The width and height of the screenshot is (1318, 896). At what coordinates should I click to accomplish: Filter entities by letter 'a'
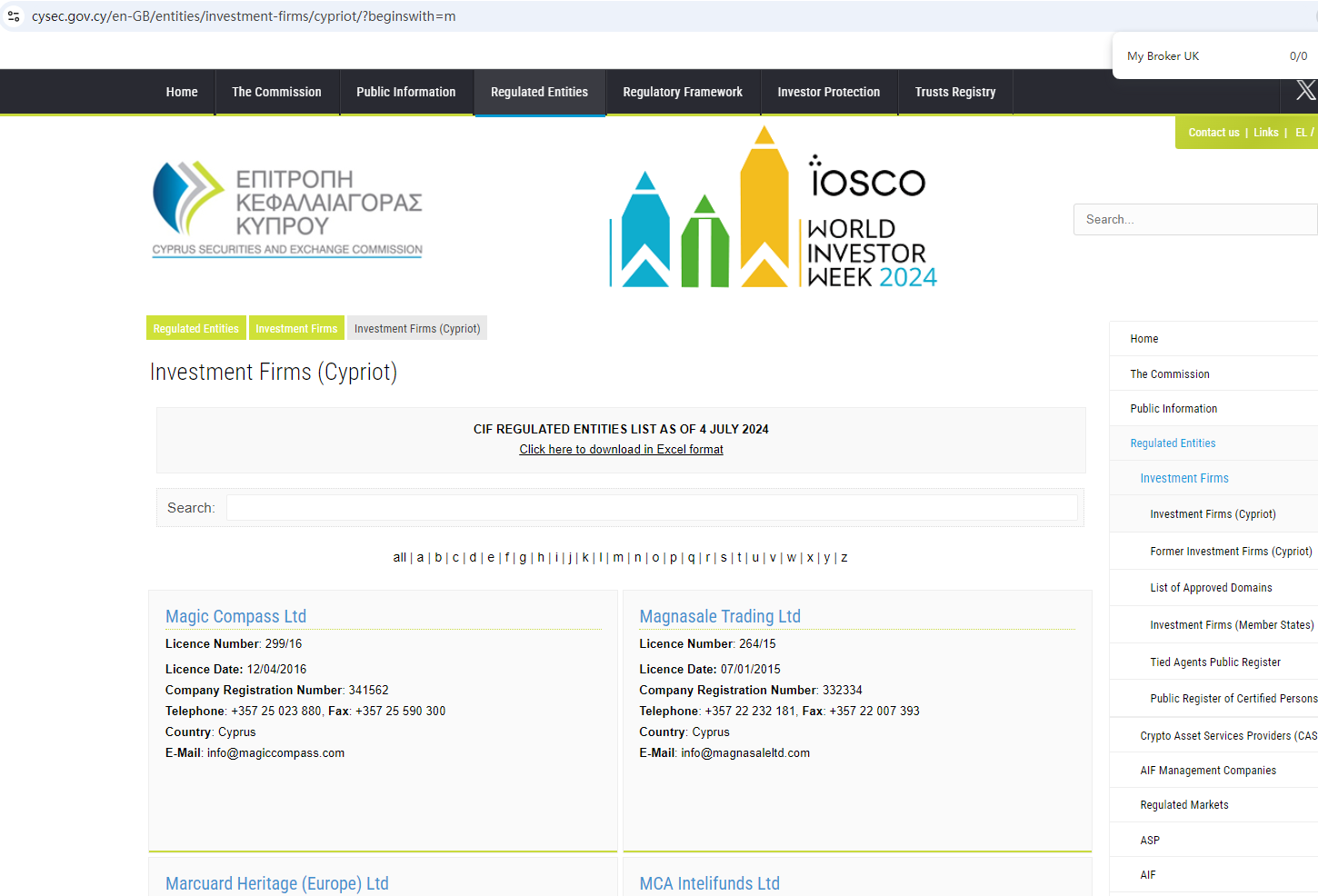click(x=420, y=558)
